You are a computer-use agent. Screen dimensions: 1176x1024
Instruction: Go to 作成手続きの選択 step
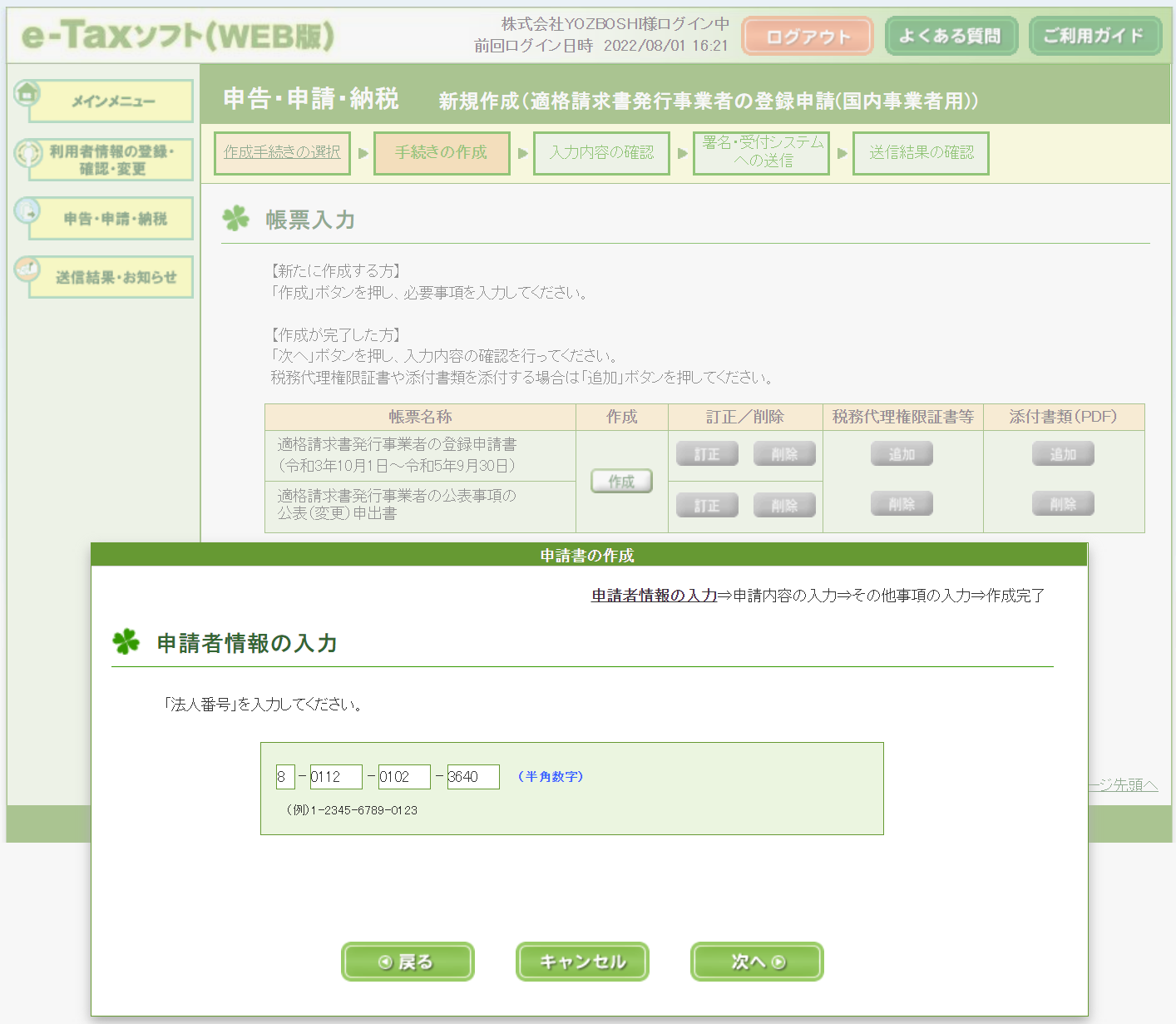282,153
